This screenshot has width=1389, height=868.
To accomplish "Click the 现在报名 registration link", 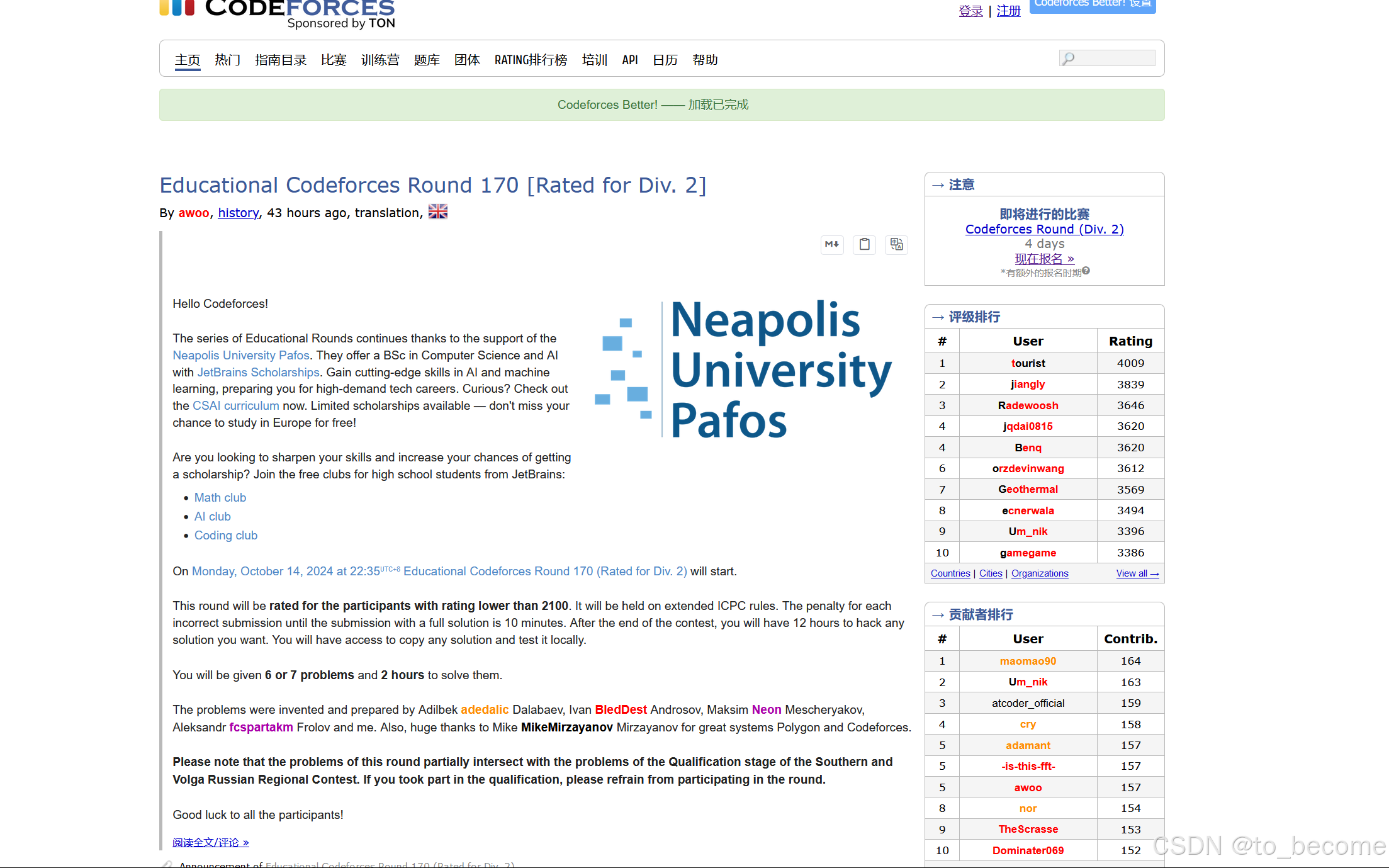I will pyautogui.click(x=1043, y=259).
